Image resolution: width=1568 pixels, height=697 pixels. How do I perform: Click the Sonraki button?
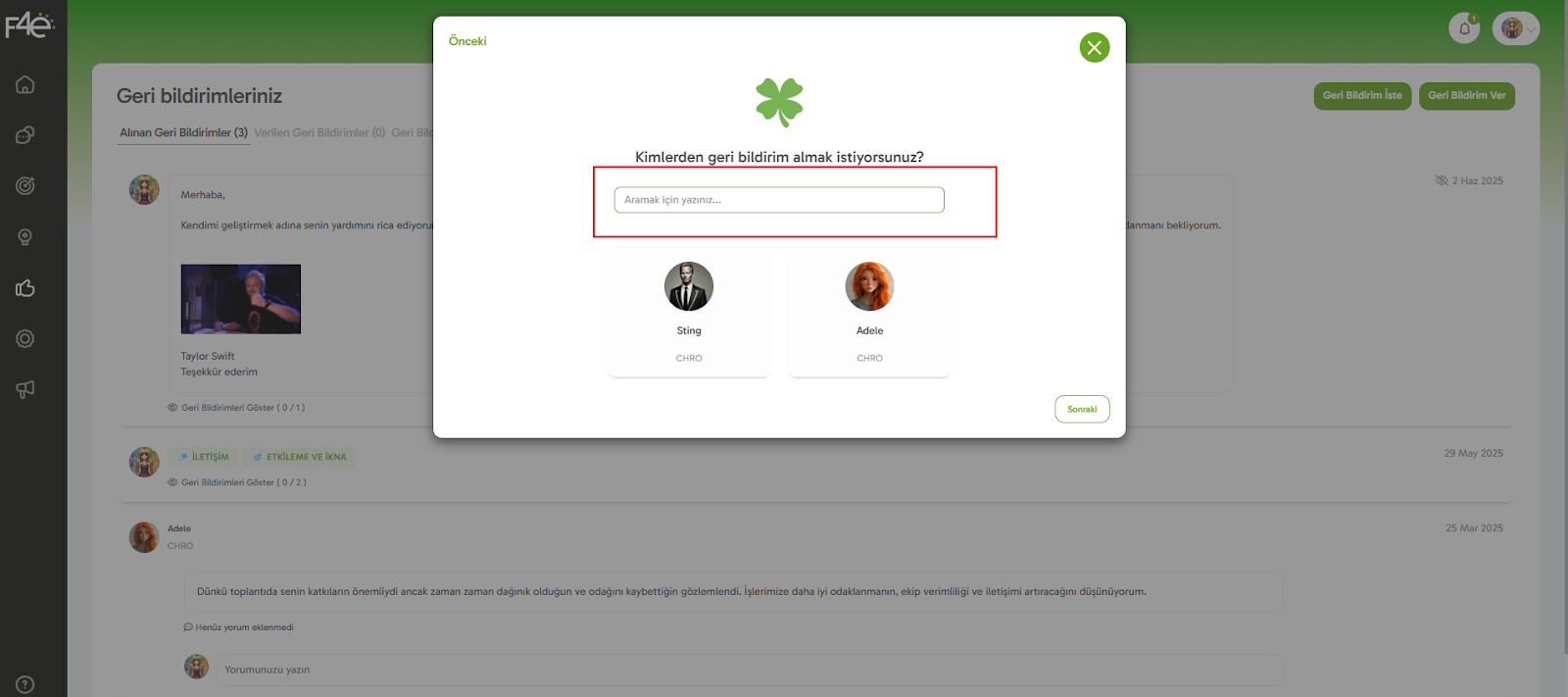1082,409
